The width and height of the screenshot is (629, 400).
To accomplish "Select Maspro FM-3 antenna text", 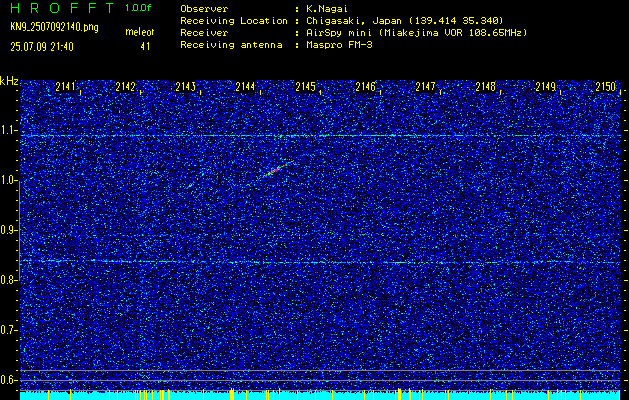I will [x=339, y=45].
